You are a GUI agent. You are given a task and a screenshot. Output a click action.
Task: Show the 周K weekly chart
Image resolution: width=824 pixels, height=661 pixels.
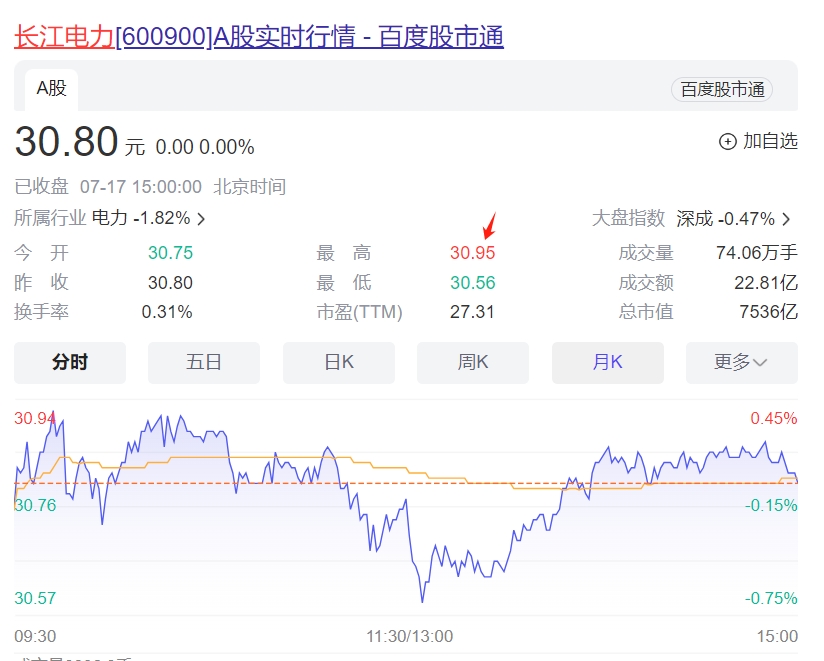tap(473, 362)
